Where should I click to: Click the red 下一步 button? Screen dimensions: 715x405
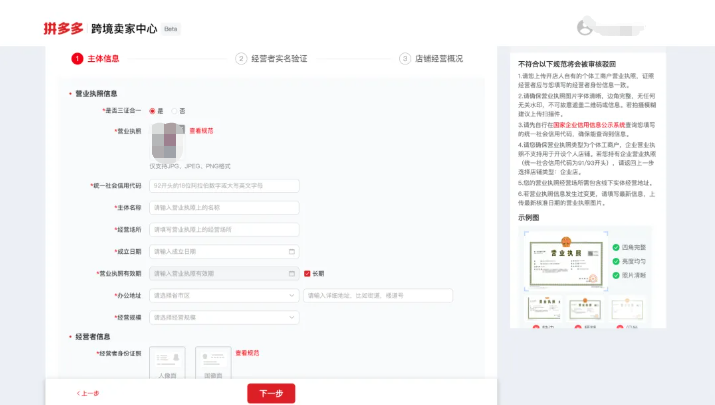pos(271,393)
